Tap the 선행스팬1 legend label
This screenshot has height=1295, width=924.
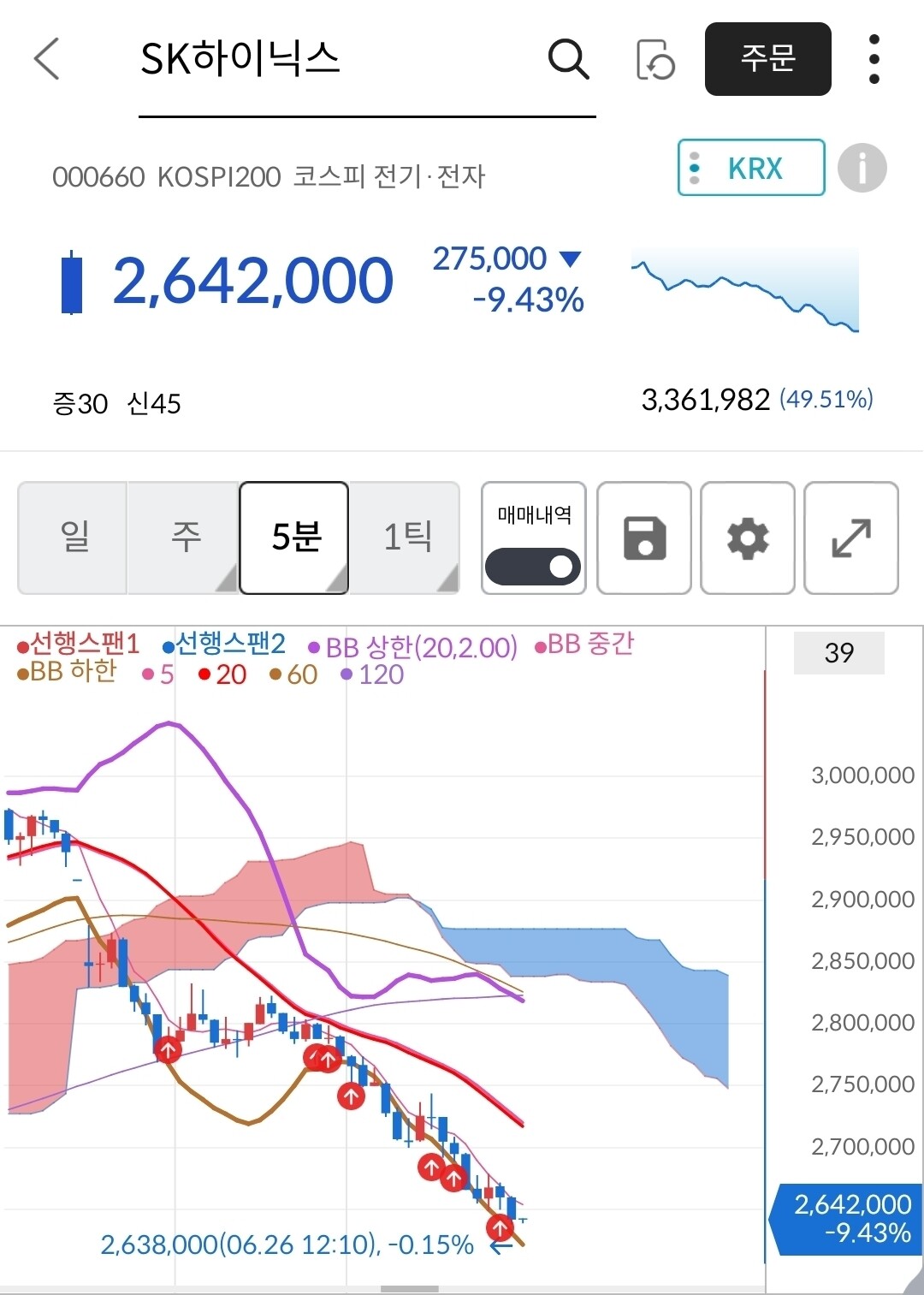78,644
